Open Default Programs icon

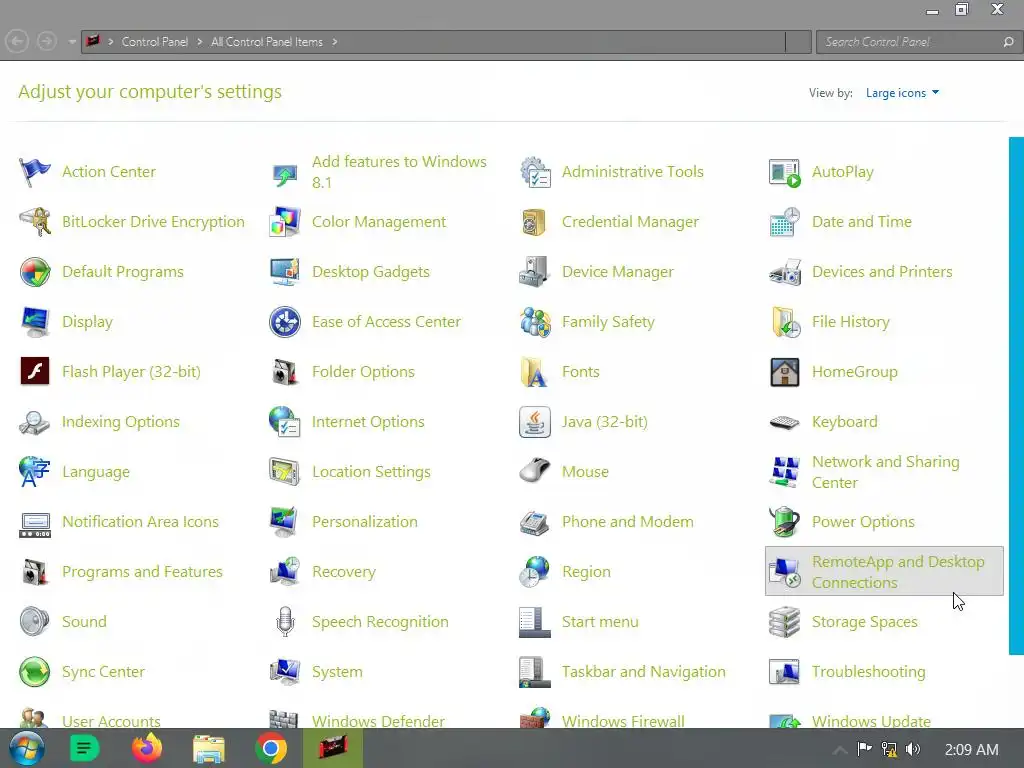(35, 272)
